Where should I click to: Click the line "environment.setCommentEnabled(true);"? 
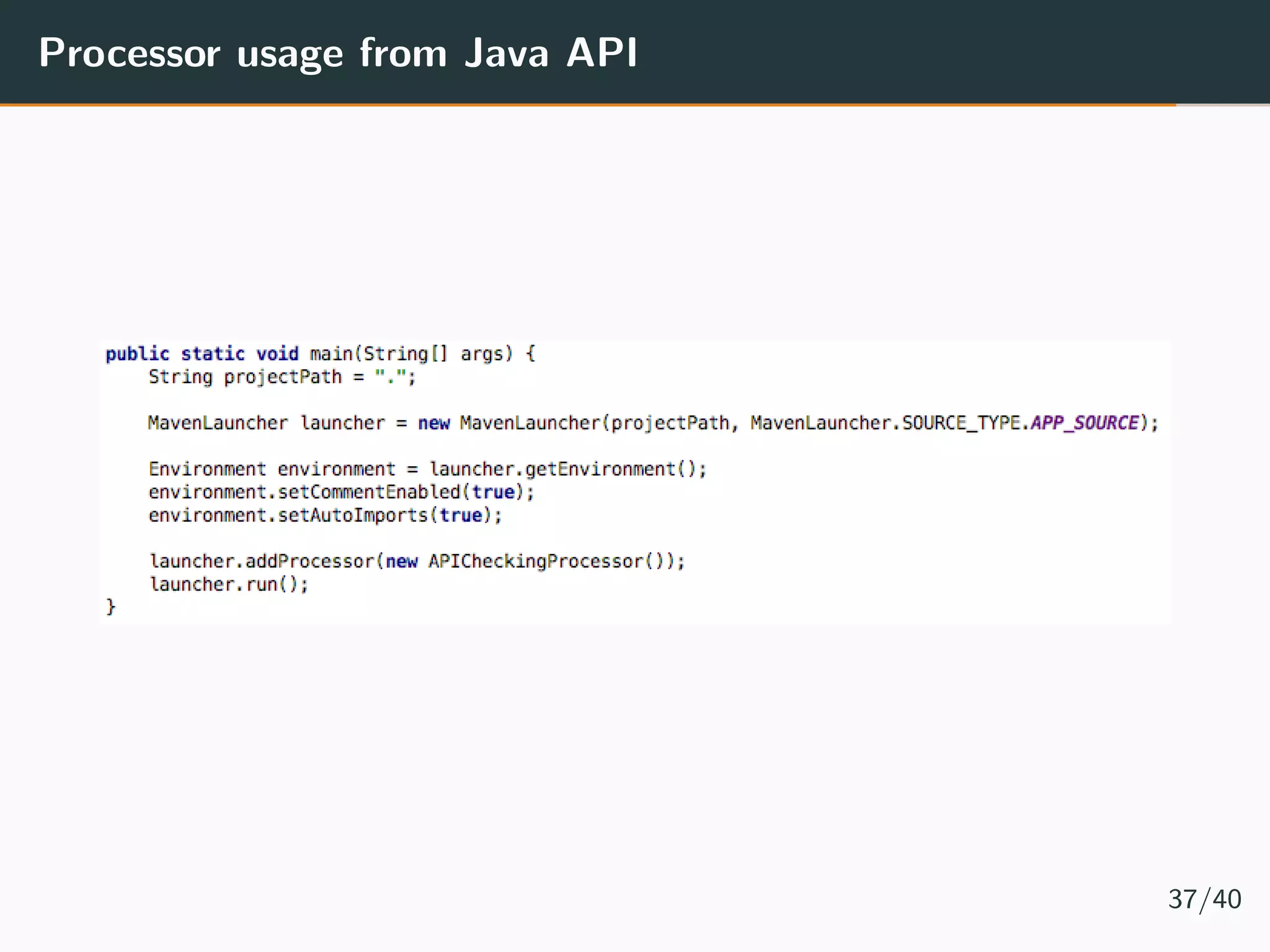(x=341, y=492)
